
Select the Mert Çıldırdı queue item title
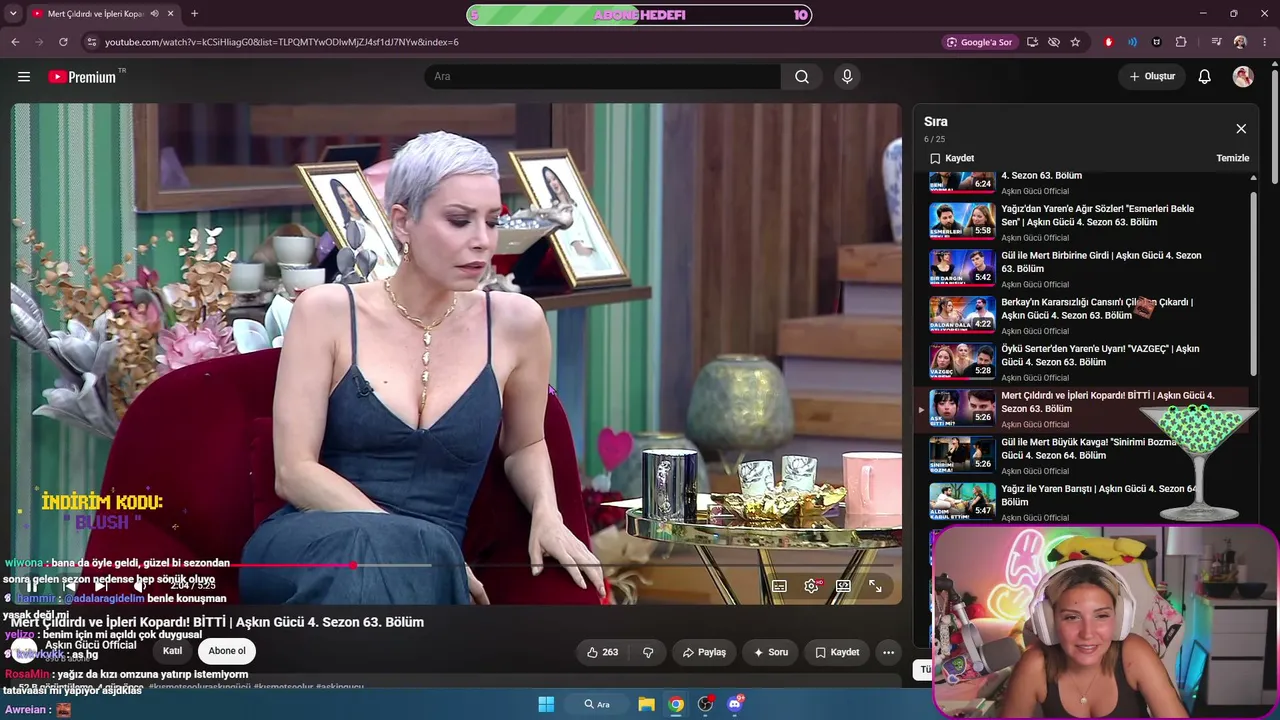coord(1107,402)
